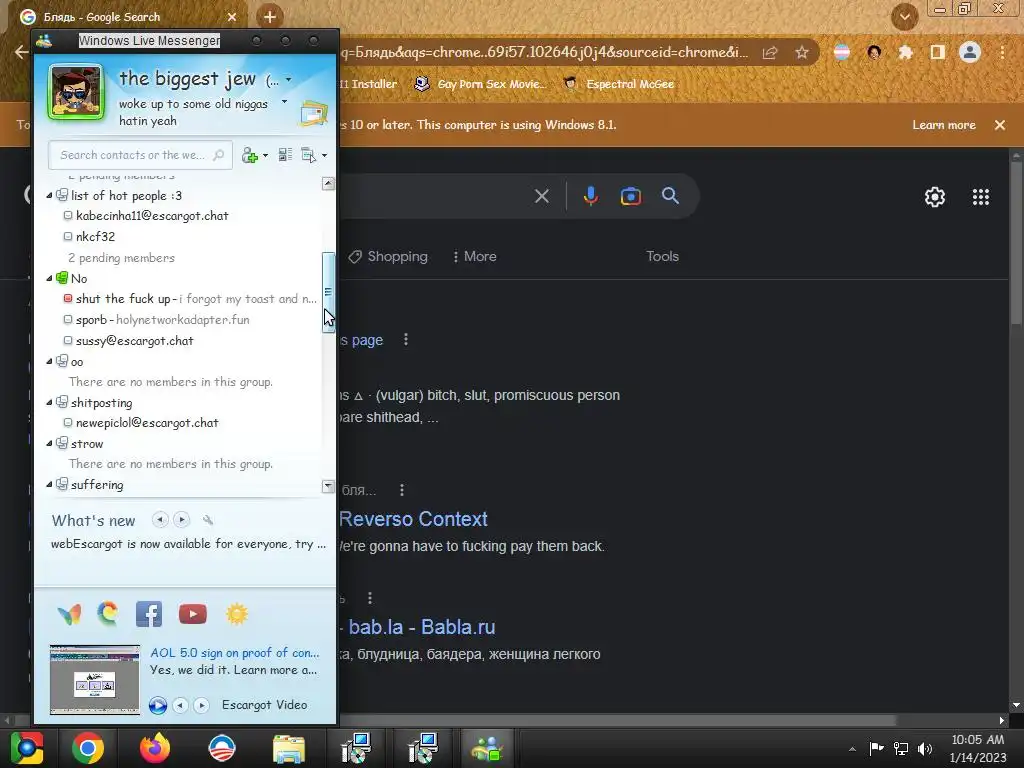Viewport: 1024px width, 768px height.
Task: Open the YouTube icon in Messenger
Action: pyautogui.click(x=193, y=614)
